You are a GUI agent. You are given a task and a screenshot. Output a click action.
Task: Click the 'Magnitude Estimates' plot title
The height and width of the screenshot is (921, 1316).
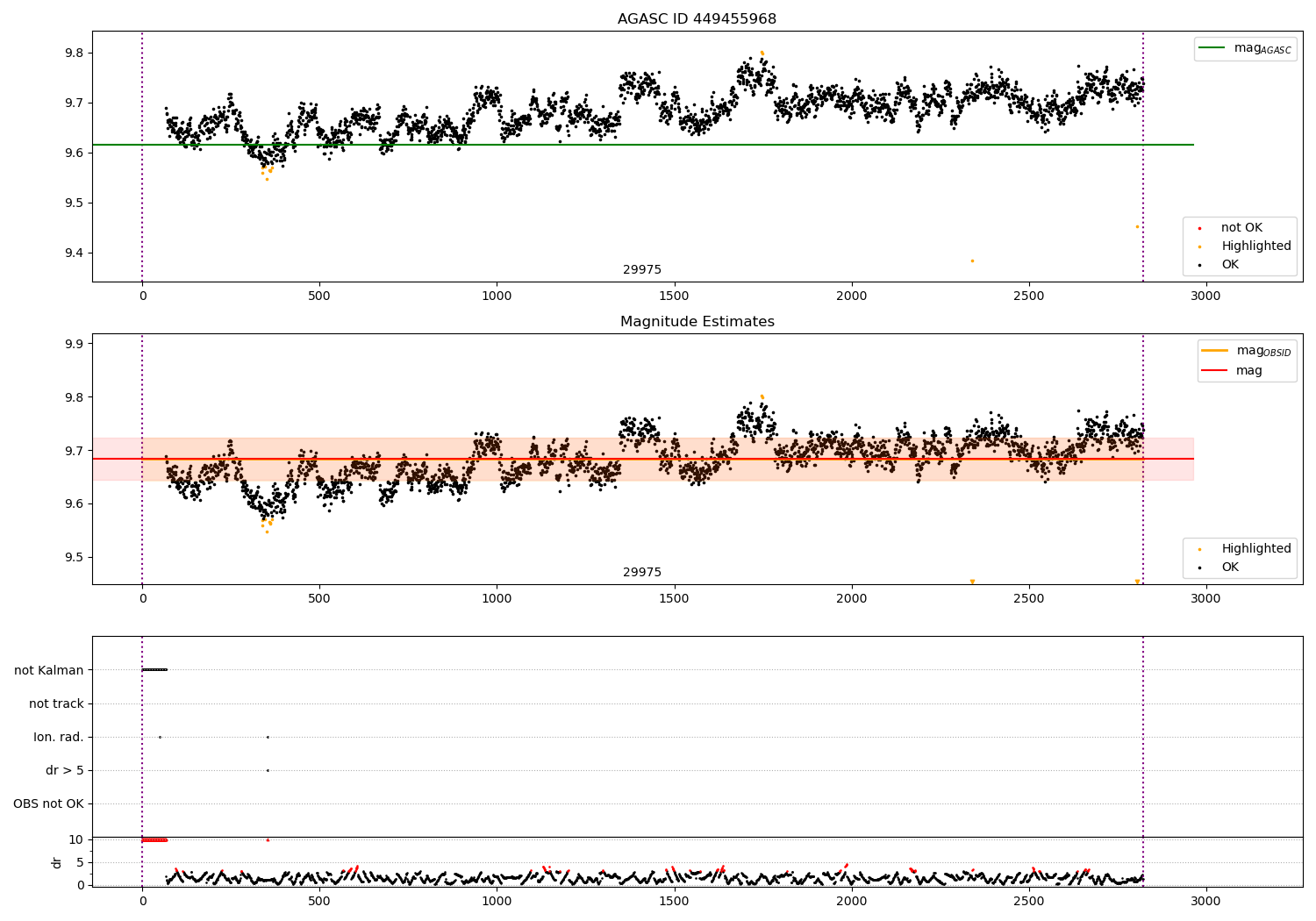coord(697,322)
